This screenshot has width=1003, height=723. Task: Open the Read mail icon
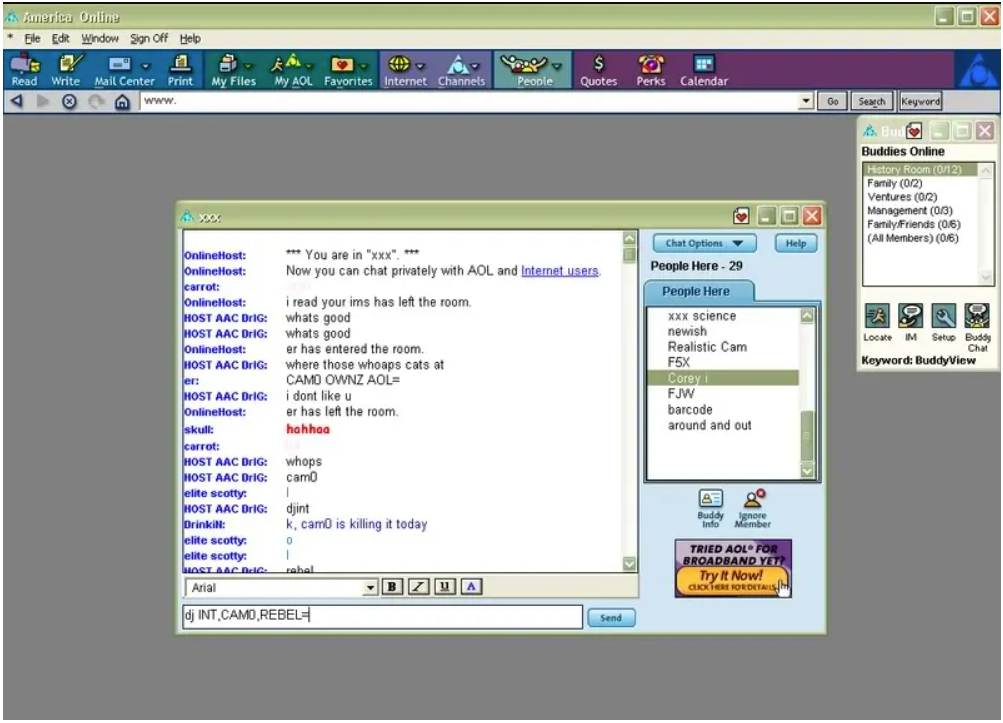24,70
